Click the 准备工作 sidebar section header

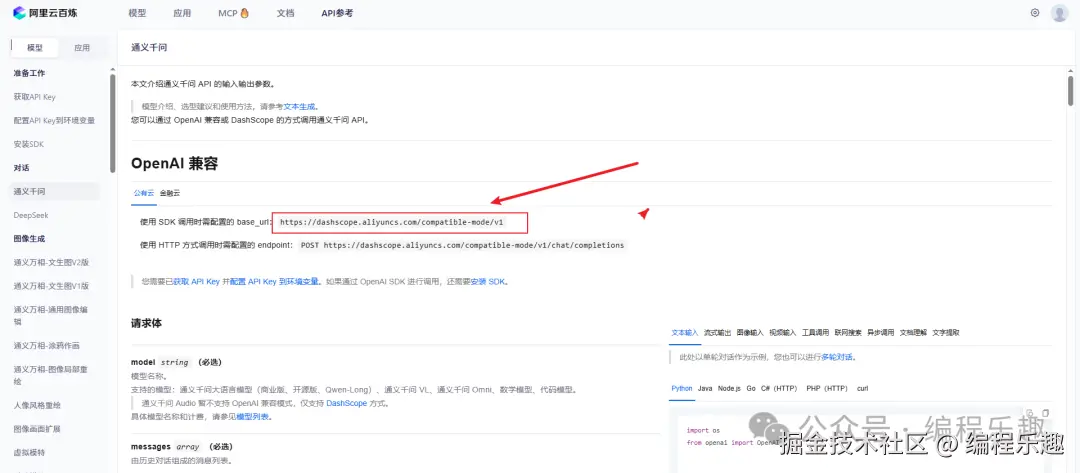pos(30,73)
